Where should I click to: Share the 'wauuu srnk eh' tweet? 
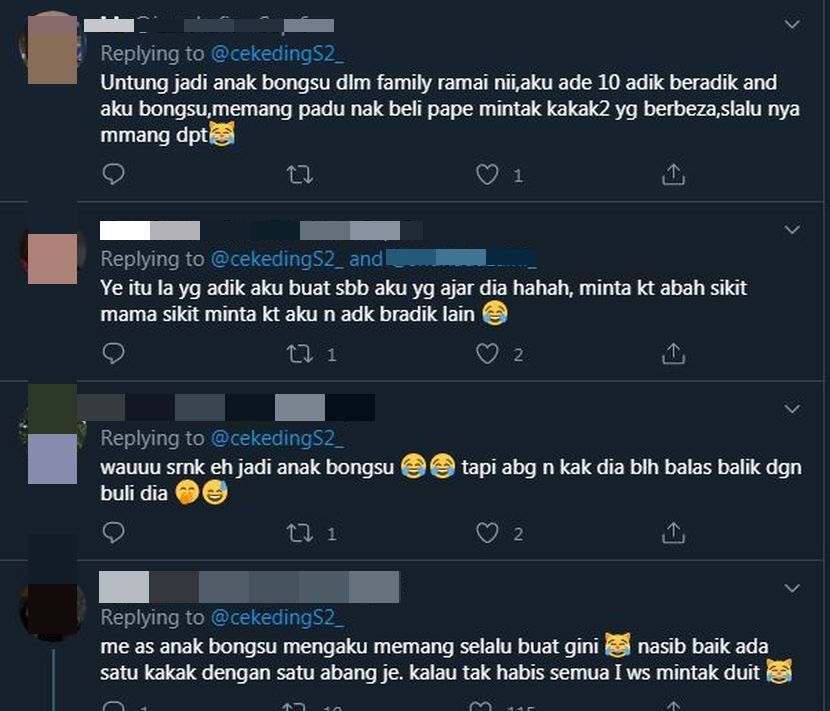click(x=673, y=533)
